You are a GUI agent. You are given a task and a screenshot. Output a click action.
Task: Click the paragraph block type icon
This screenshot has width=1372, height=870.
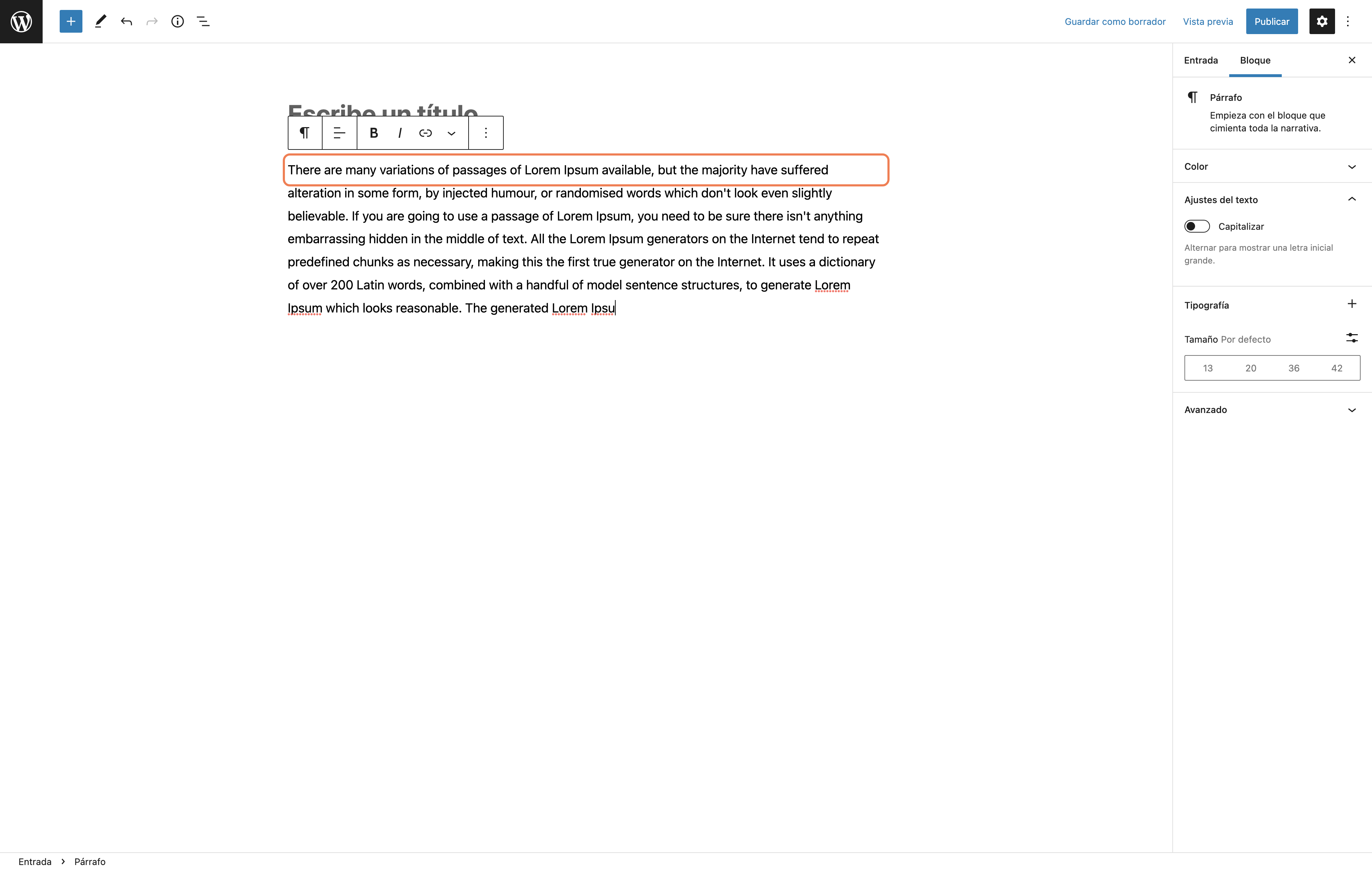(305, 133)
